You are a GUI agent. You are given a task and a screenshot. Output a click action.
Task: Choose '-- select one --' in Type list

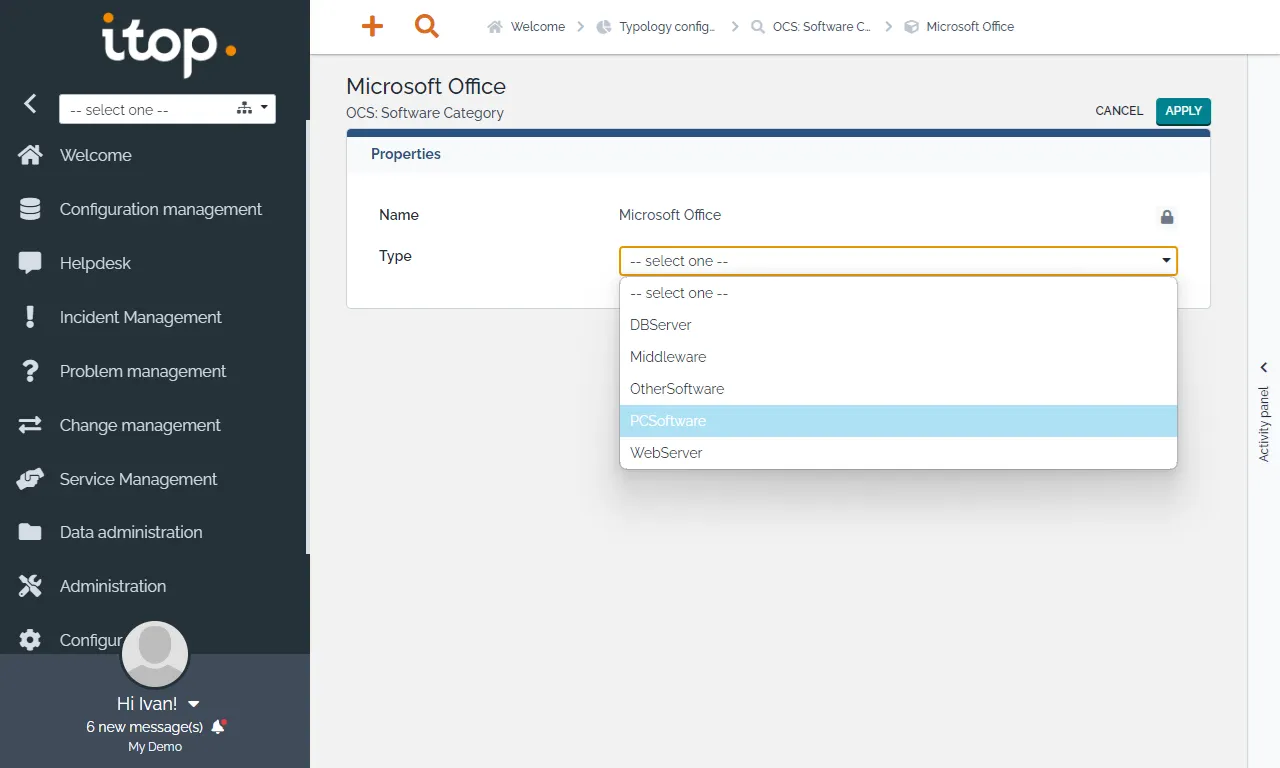pos(898,293)
